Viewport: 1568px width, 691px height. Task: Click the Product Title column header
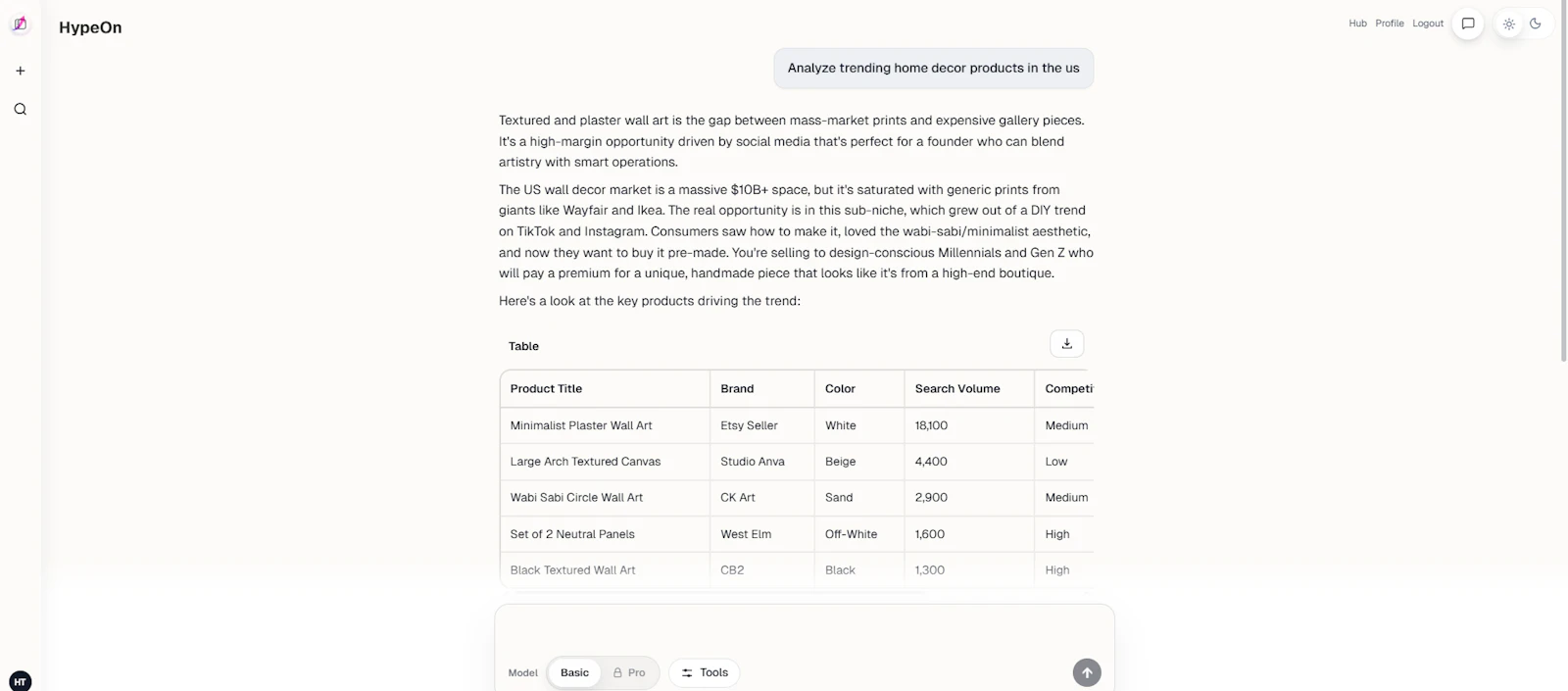[x=546, y=388]
